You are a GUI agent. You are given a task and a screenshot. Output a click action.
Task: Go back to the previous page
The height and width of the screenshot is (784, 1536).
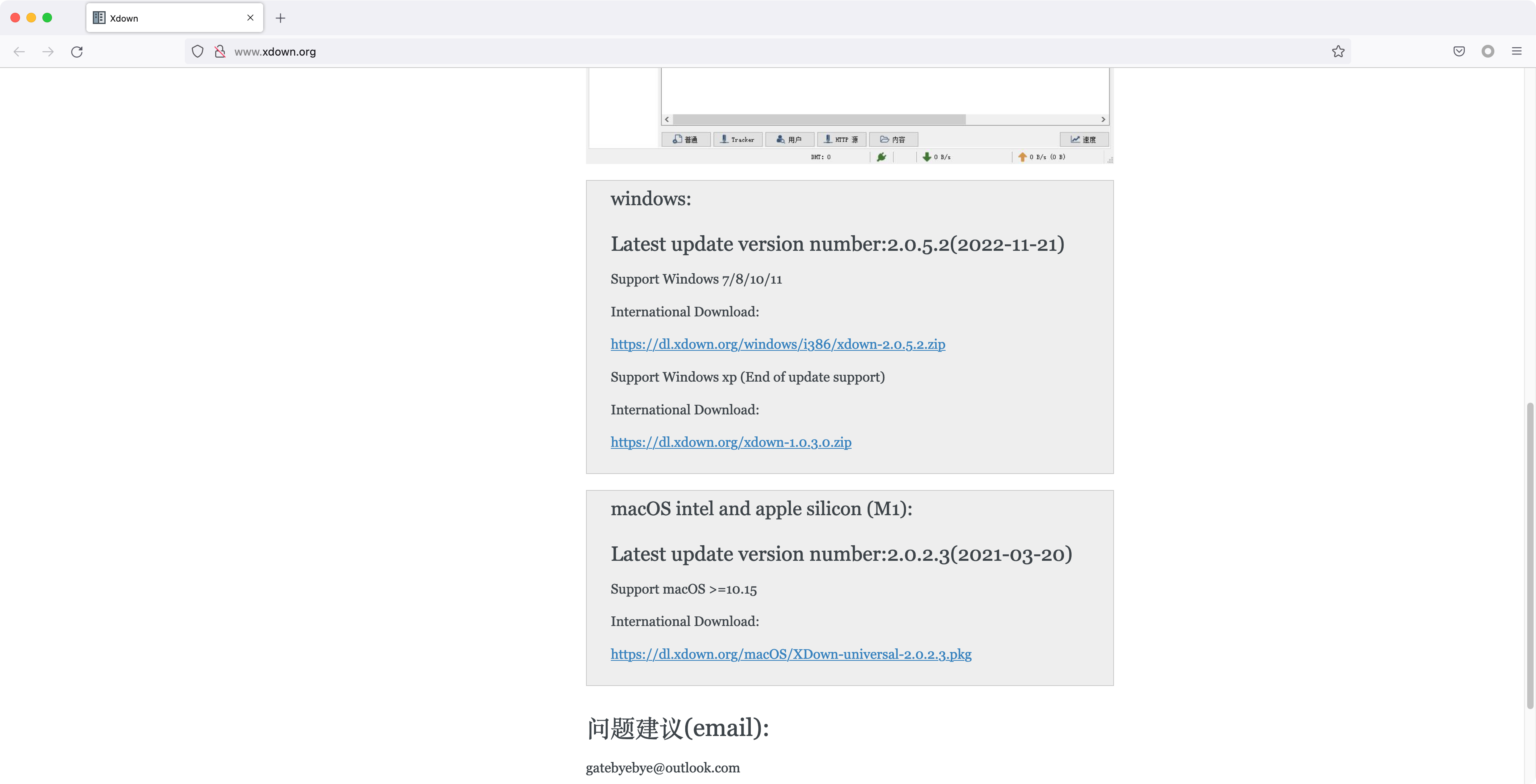pyautogui.click(x=19, y=52)
